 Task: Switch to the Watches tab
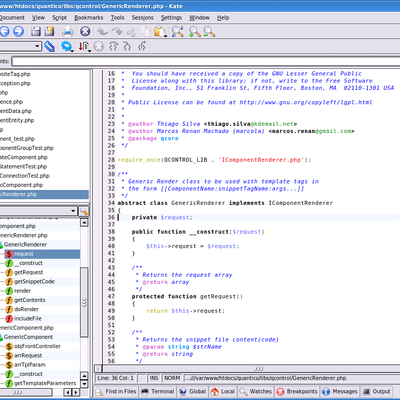click(x=256, y=391)
